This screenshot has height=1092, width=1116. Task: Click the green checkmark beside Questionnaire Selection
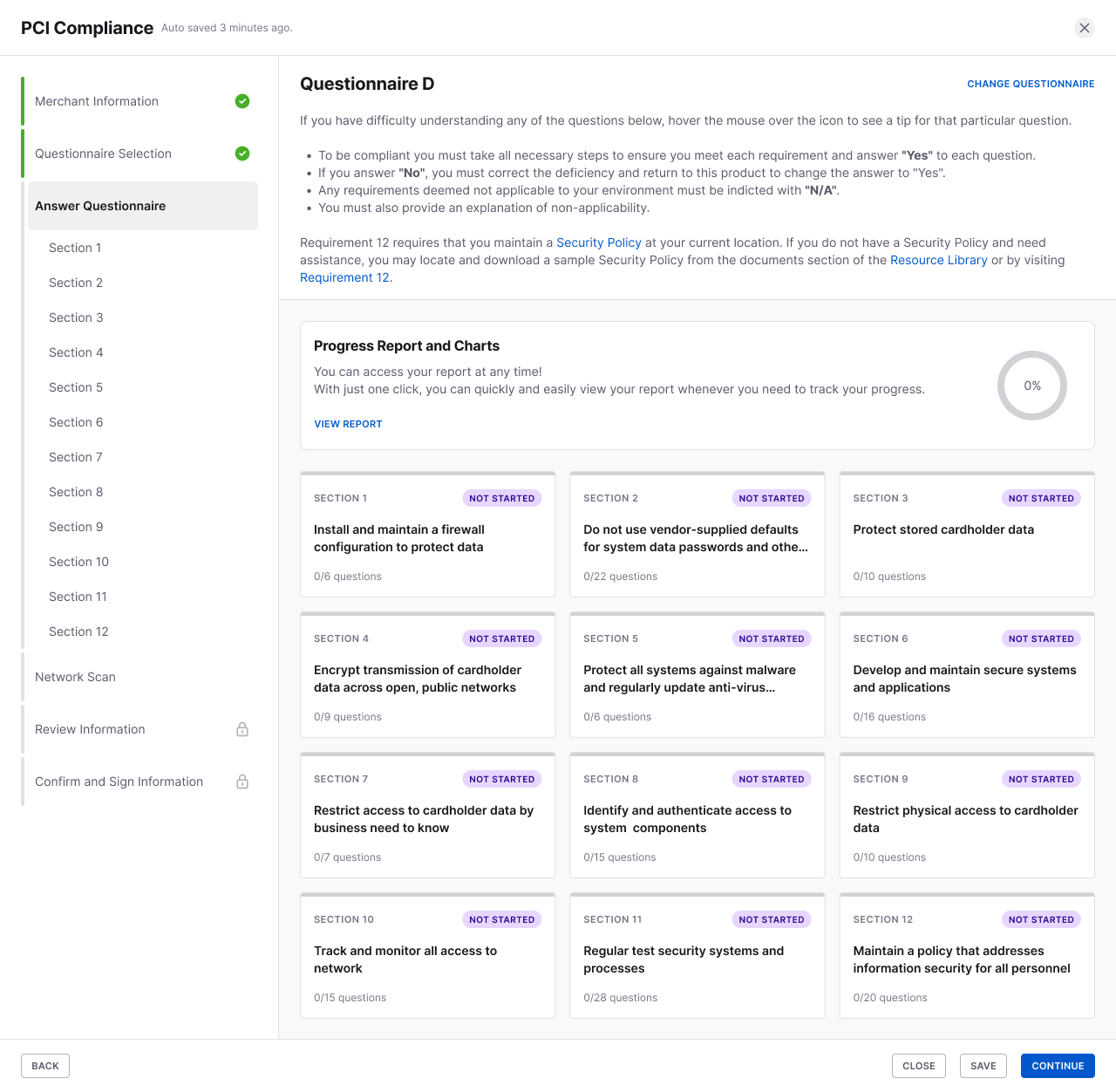[242, 154]
